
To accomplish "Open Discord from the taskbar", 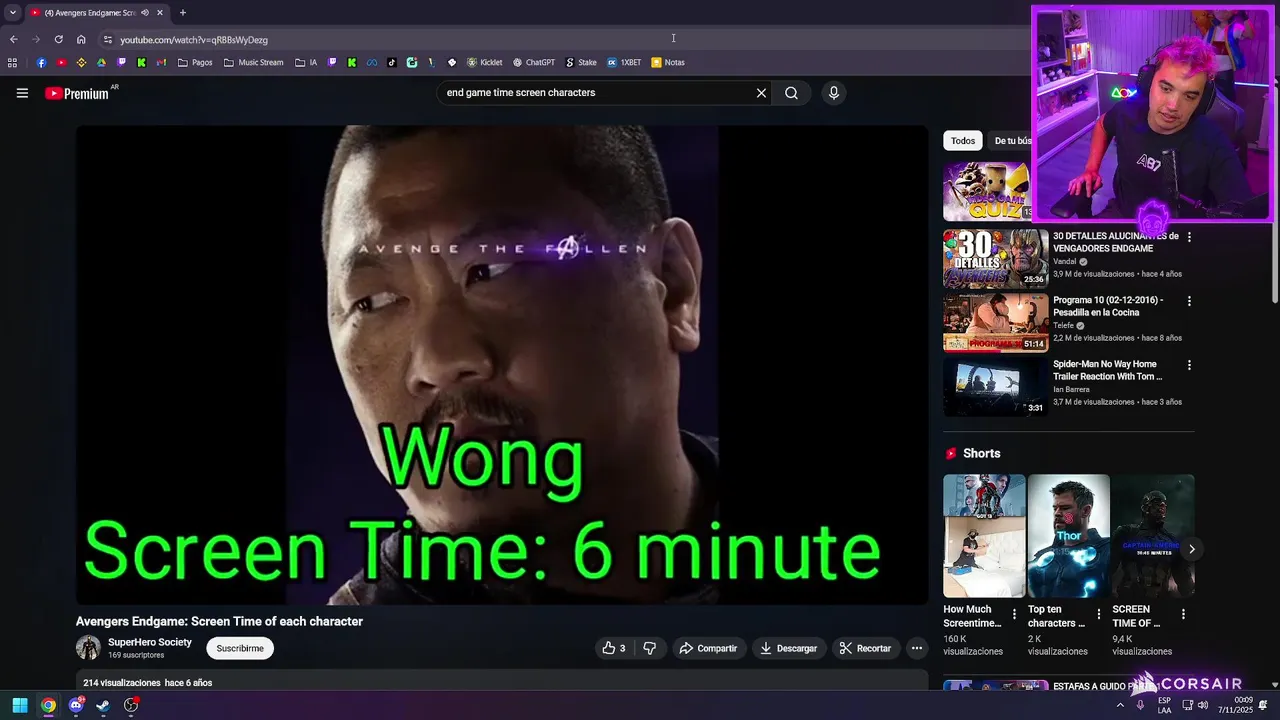I will tap(76, 705).
